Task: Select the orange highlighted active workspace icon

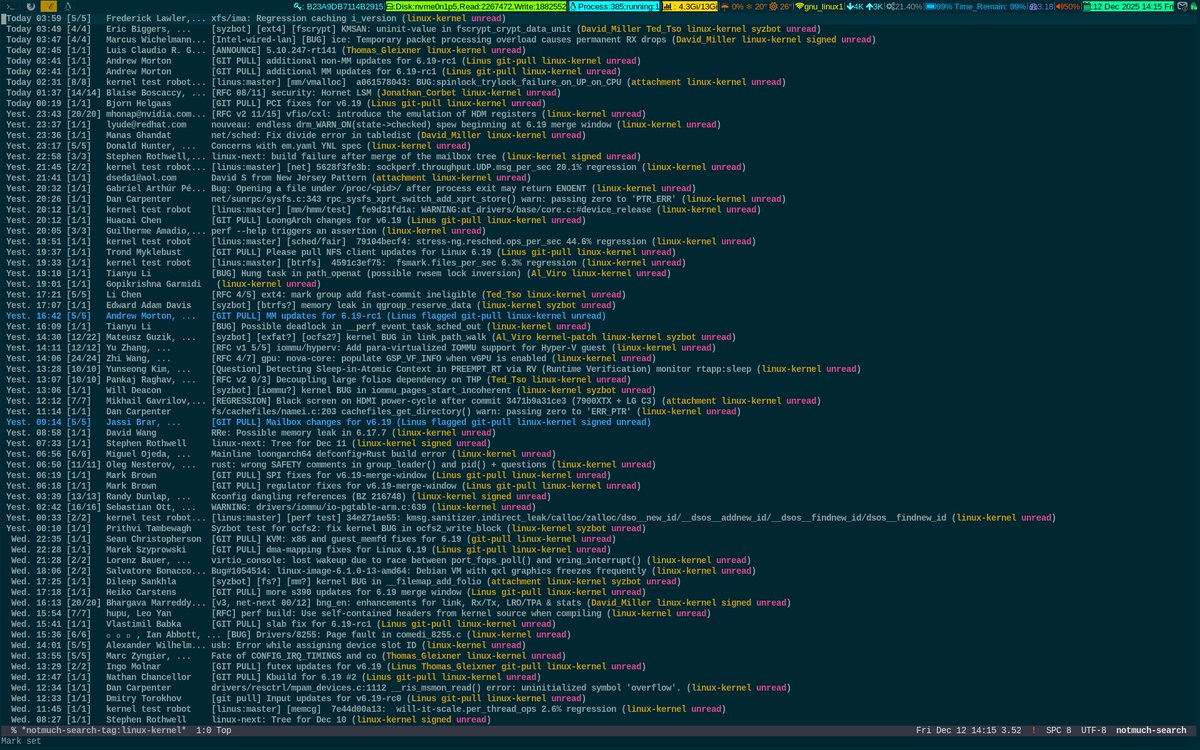Action: pos(49,6)
